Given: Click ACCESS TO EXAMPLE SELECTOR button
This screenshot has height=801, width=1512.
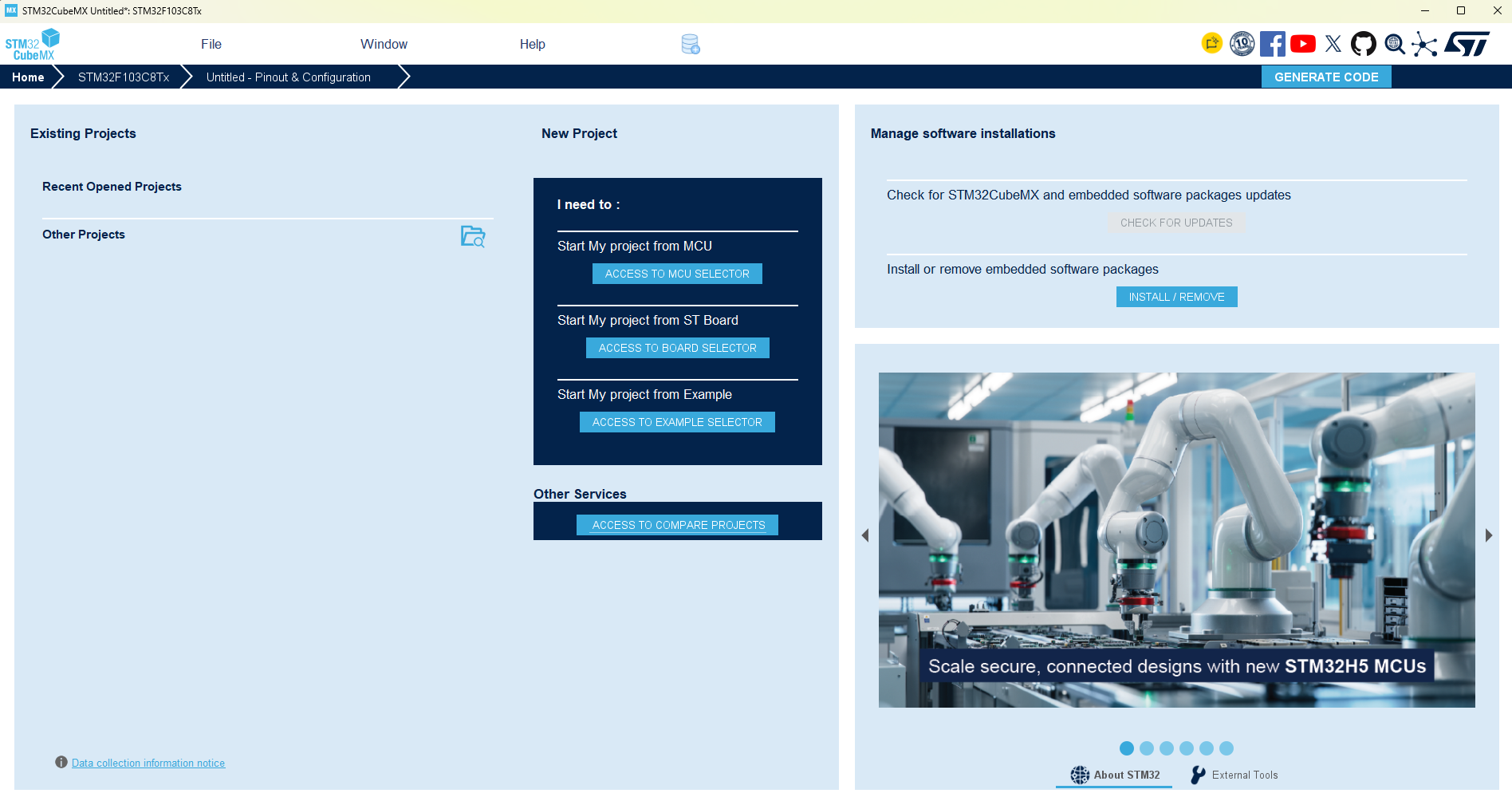Looking at the screenshot, I should [677, 422].
